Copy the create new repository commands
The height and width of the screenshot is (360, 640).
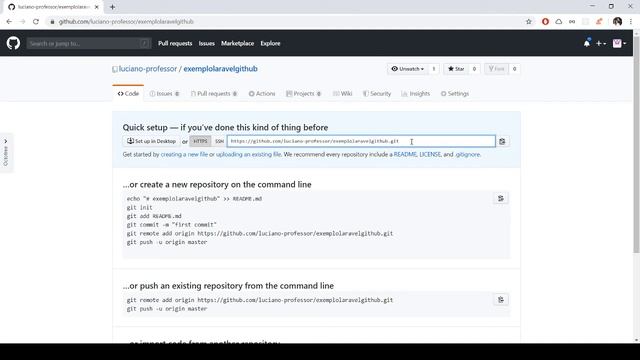coord(500,198)
